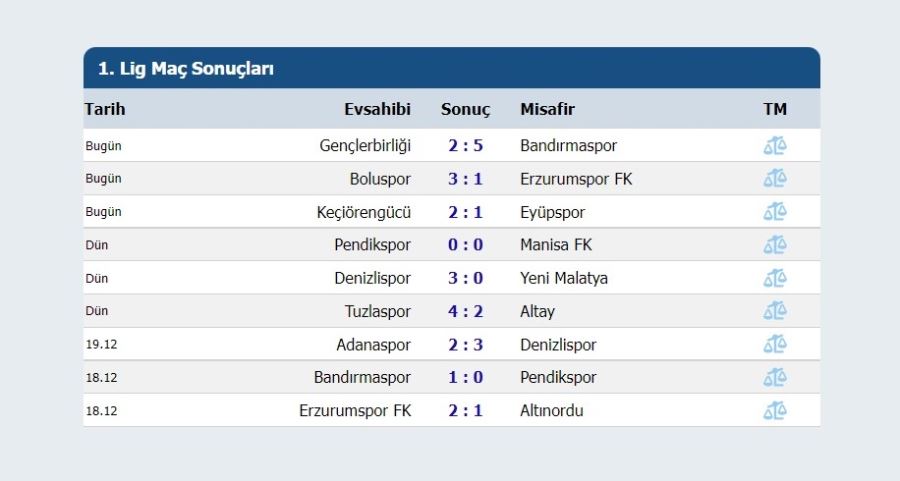Select away team Bandırmaspor in first row
Image resolution: width=900 pixels, height=481 pixels.
[x=568, y=146]
